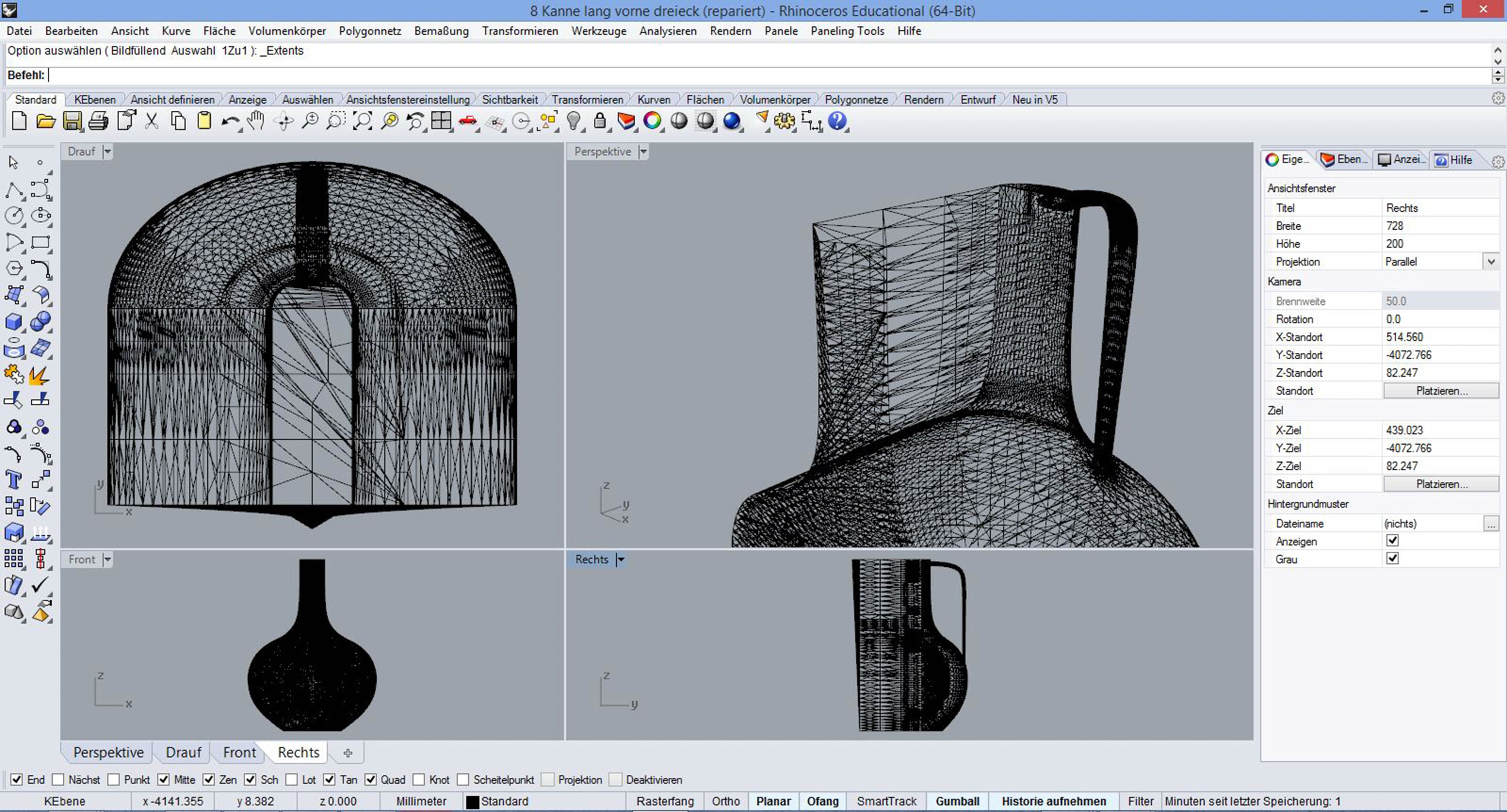The height and width of the screenshot is (812, 1507).
Task: Click the Copy icon in toolbar
Action: tap(178, 121)
